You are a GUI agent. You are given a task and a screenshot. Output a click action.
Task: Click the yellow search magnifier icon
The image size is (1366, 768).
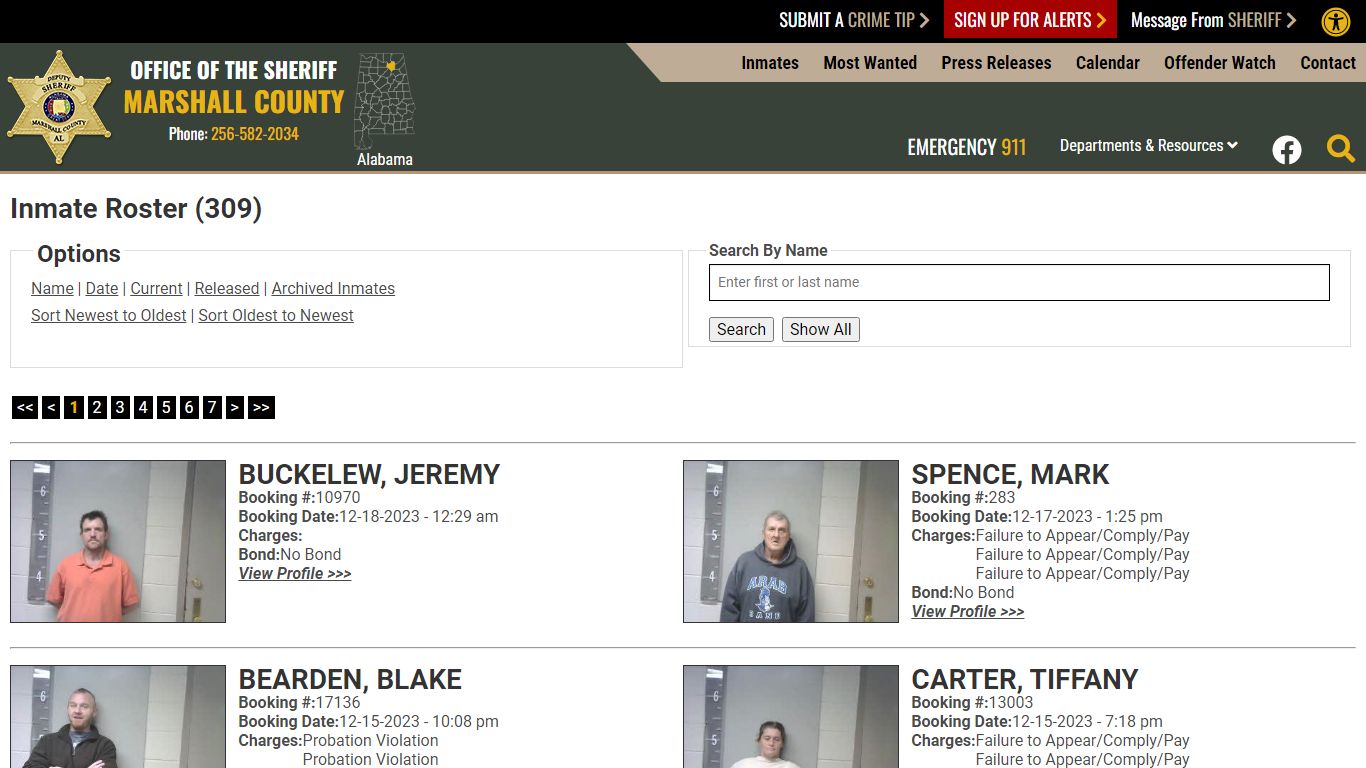(x=1341, y=149)
